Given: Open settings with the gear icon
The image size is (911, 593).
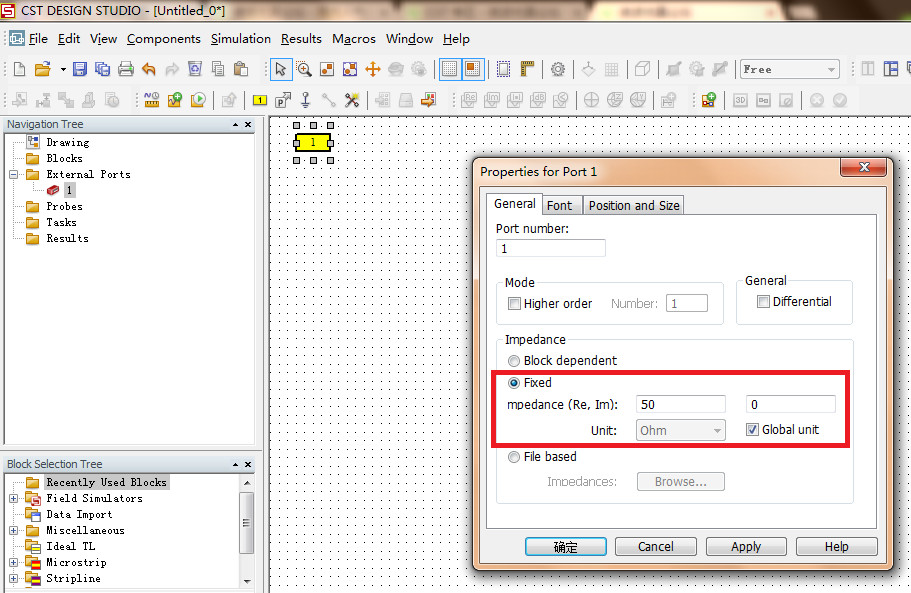Looking at the screenshot, I should (x=558, y=70).
